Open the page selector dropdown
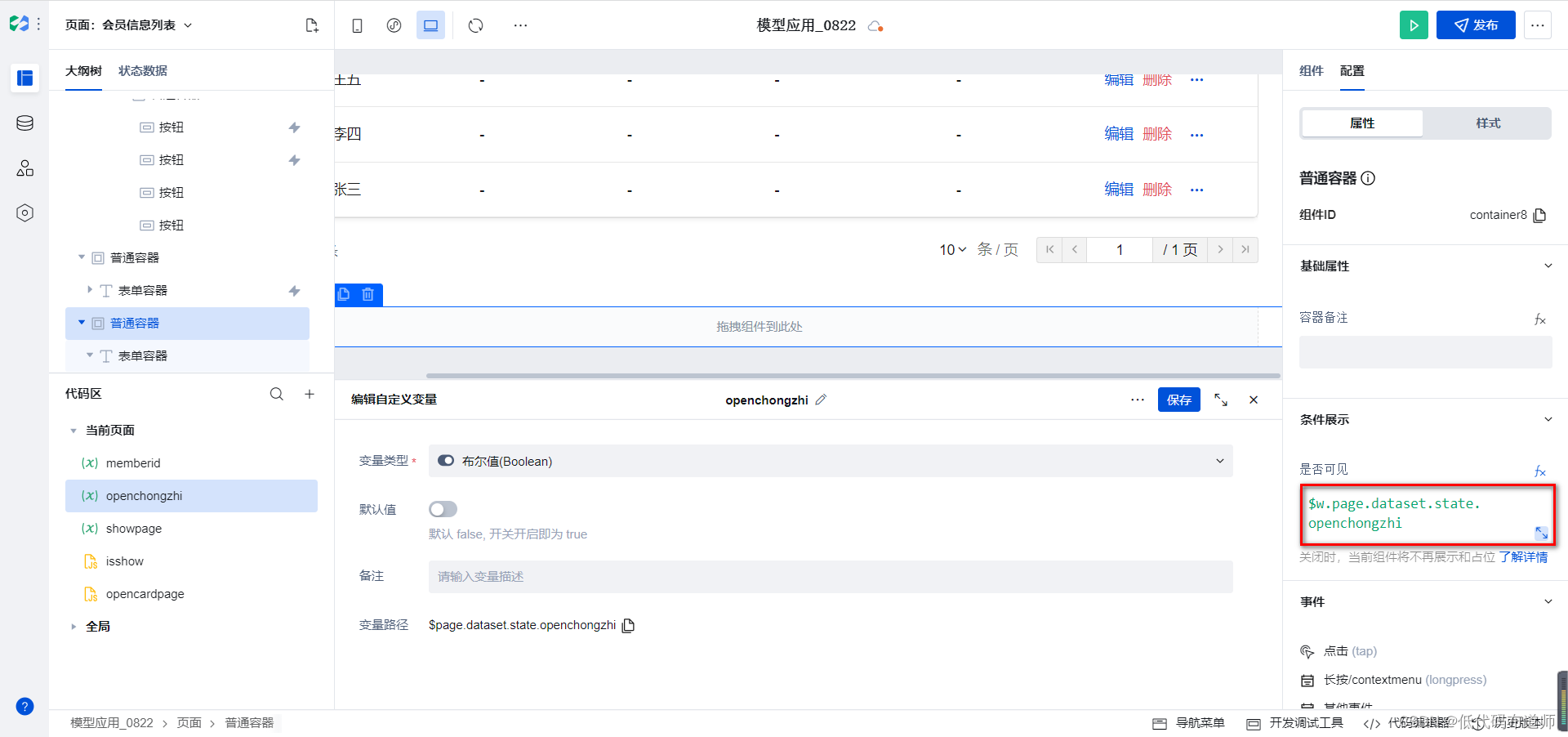The width and height of the screenshot is (1568, 737). tap(128, 25)
